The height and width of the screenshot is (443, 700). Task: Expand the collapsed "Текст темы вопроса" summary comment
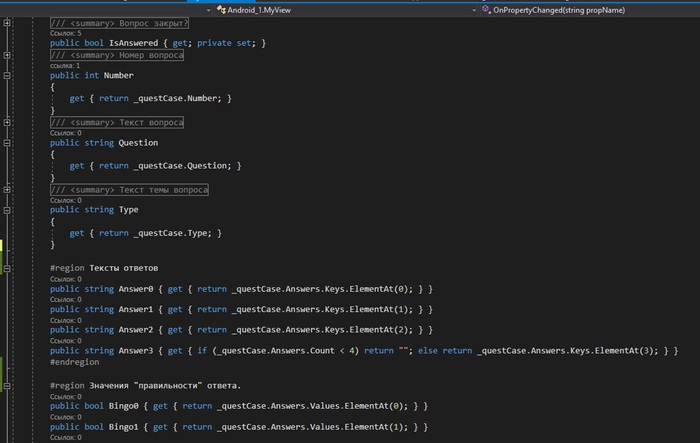(x=7, y=189)
